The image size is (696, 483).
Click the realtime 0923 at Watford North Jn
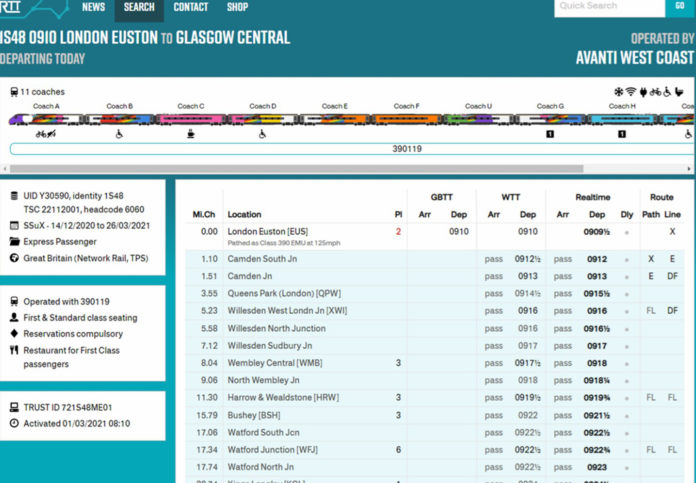coord(597,467)
